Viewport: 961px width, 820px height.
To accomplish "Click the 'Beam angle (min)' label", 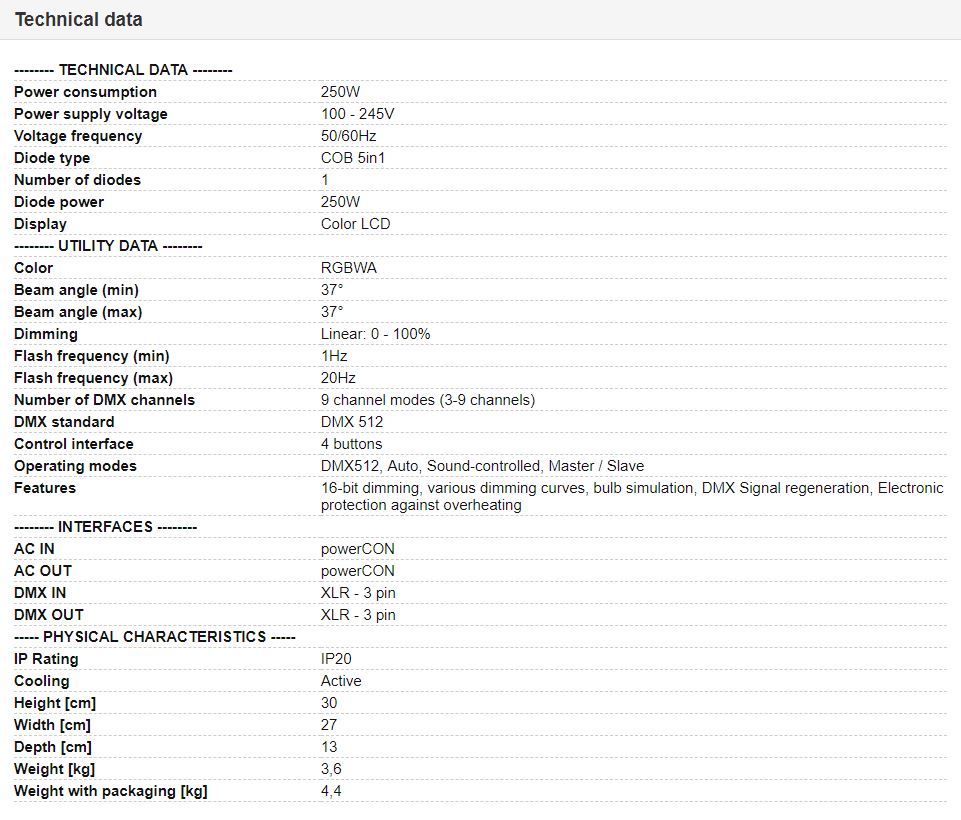I will pyautogui.click(x=77, y=290).
